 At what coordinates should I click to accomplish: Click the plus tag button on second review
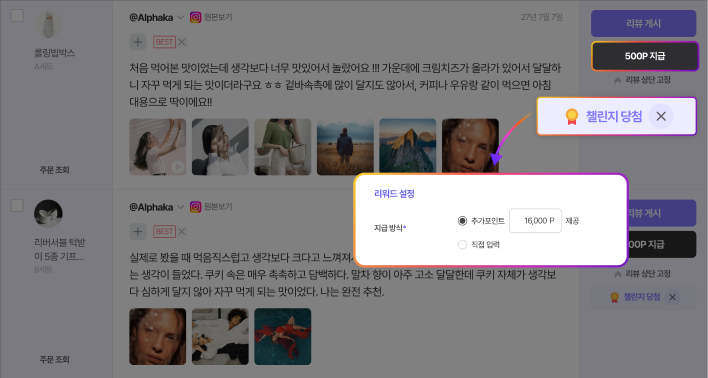138,232
